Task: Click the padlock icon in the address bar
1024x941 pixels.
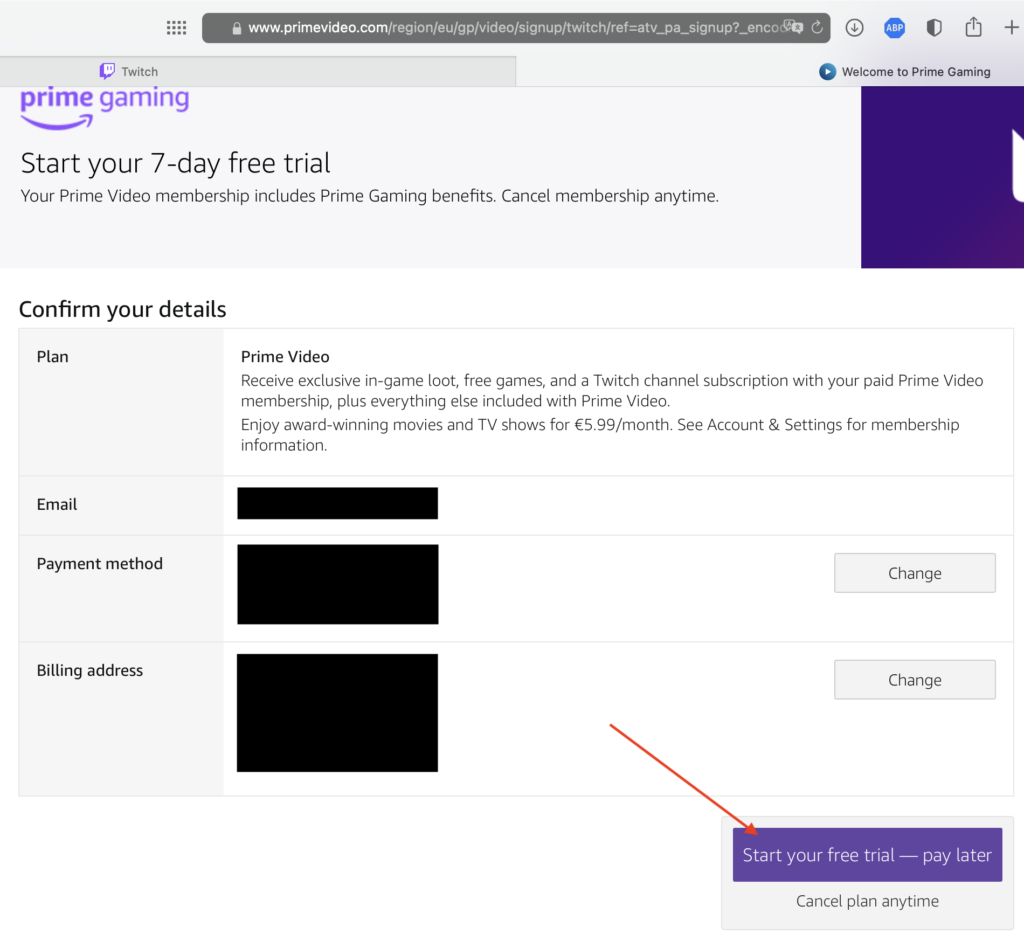Action: tap(236, 28)
